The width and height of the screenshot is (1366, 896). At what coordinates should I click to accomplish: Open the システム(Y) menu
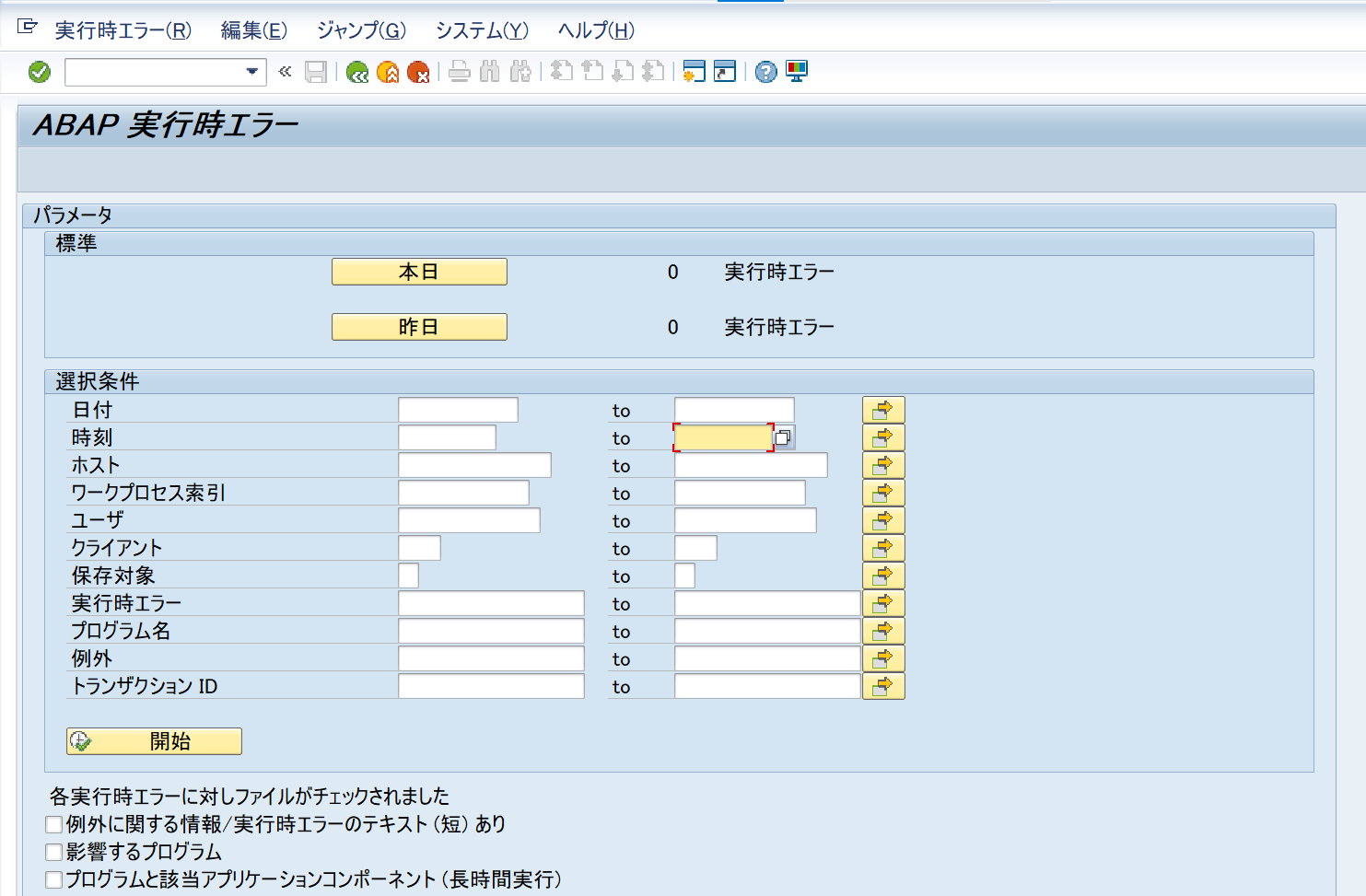[x=483, y=30]
